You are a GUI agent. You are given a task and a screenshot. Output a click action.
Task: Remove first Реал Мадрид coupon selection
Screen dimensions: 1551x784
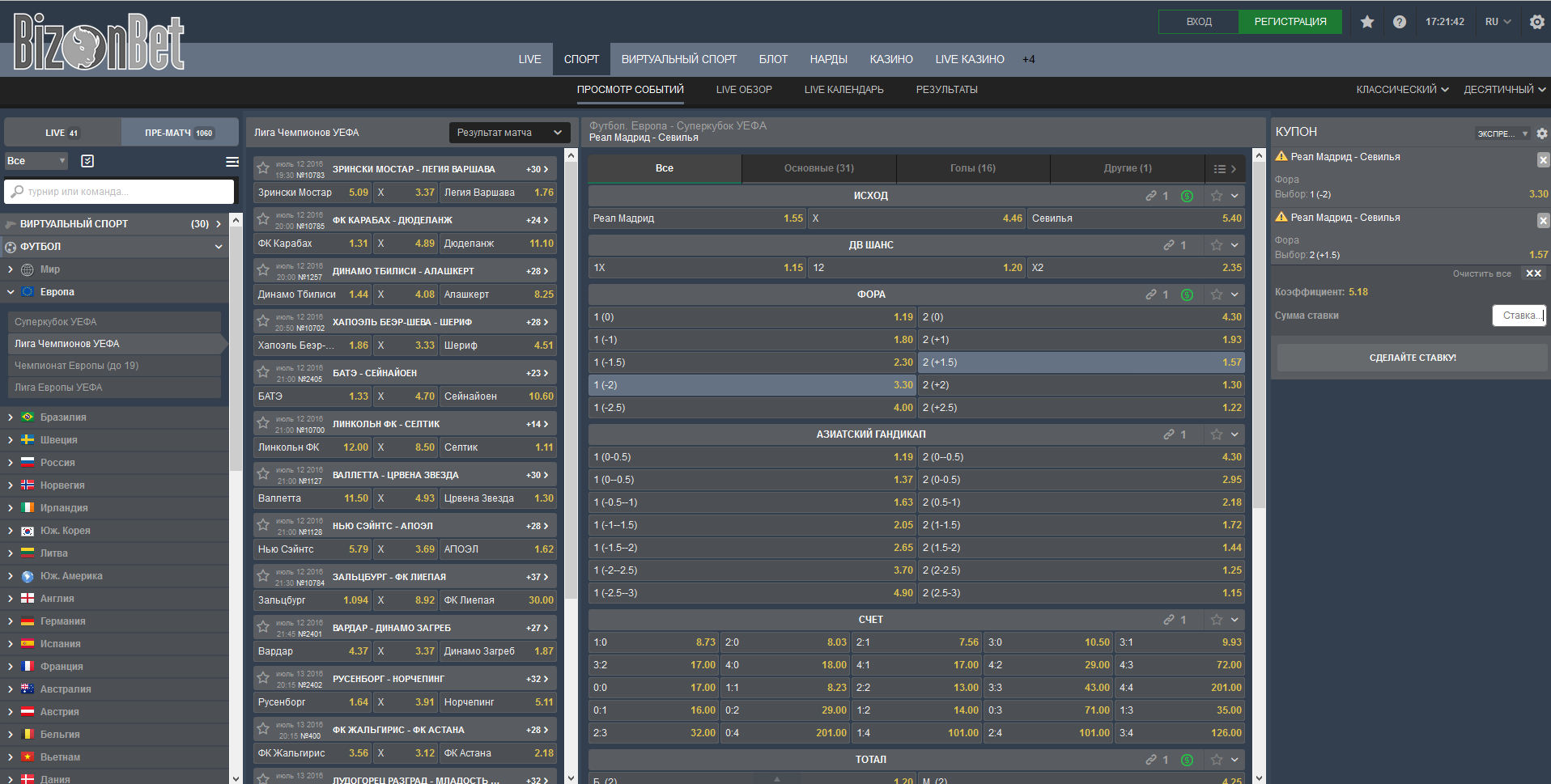click(1543, 160)
